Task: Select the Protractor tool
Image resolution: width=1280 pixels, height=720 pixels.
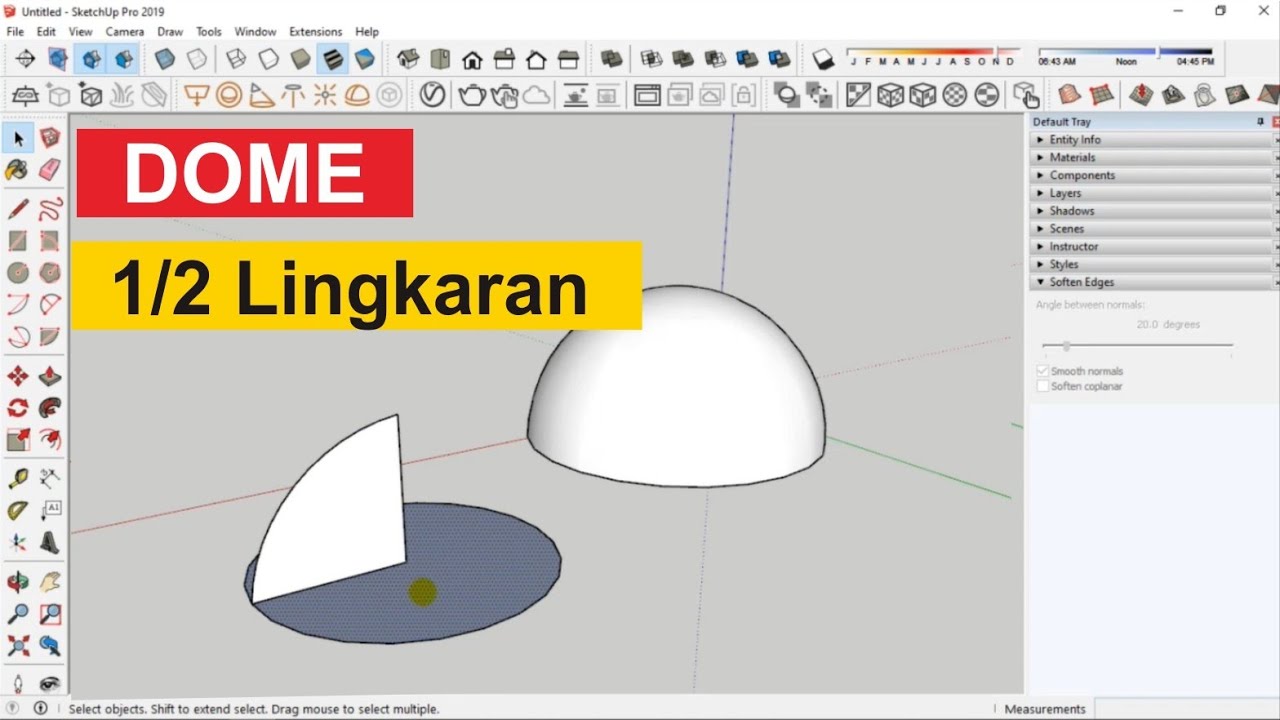Action: point(18,511)
